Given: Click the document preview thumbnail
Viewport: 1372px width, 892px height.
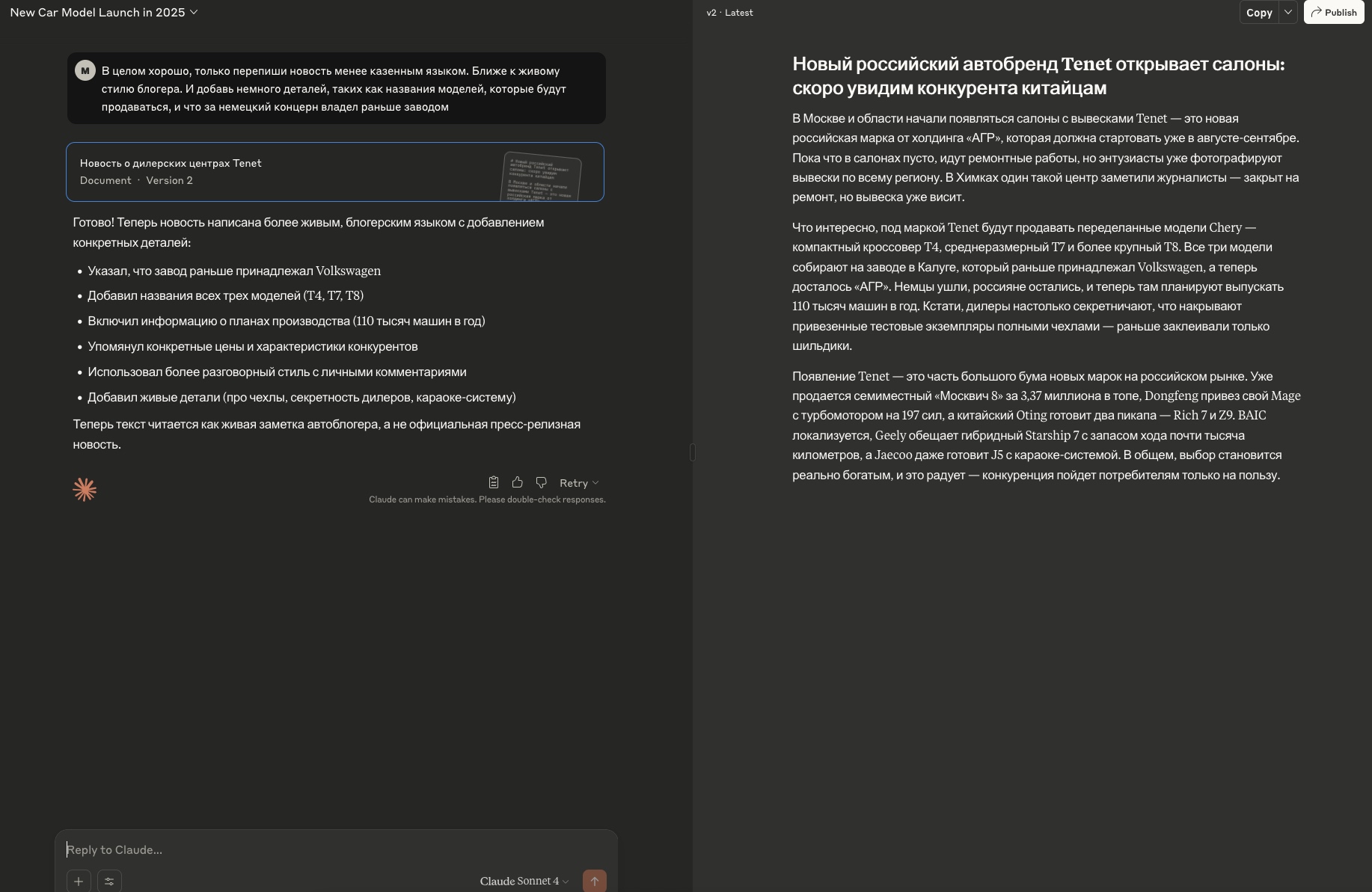Looking at the screenshot, I should (x=541, y=177).
